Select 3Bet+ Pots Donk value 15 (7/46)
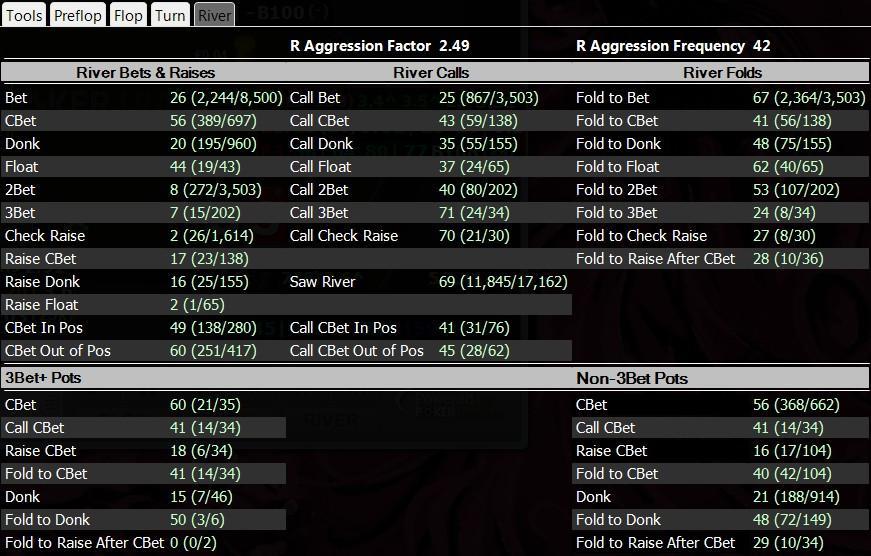The image size is (871, 556). [x=201, y=497]
